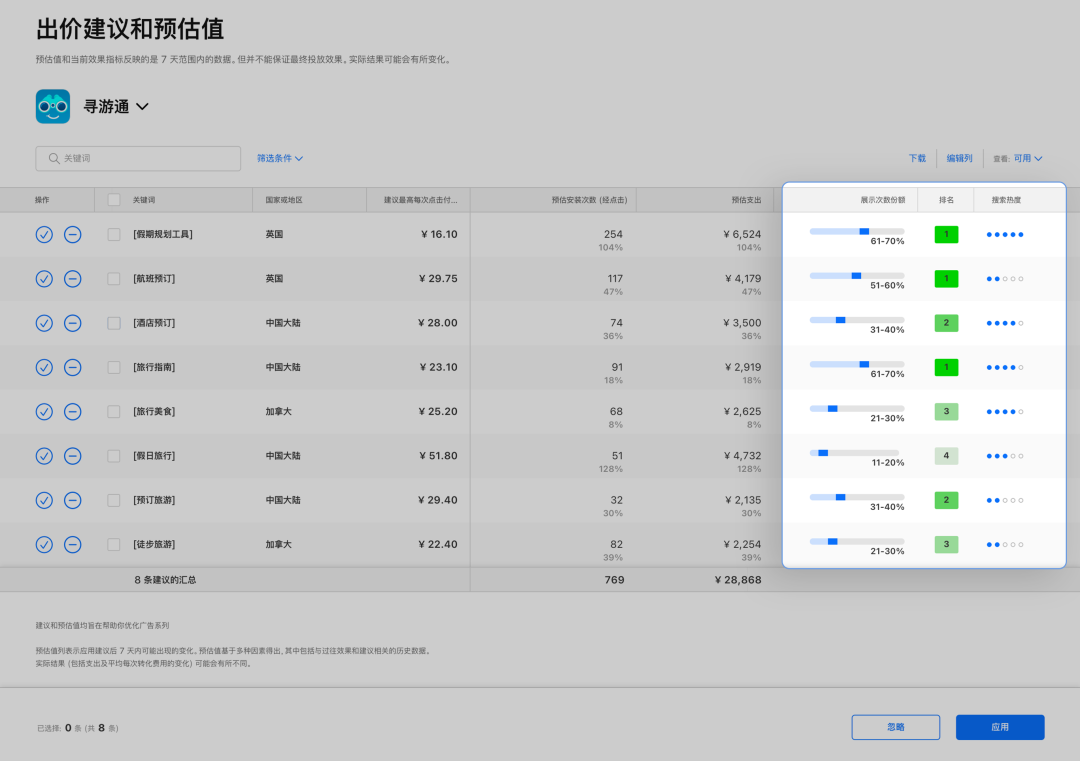This screenshot has height=761, width=1080.
Task: Dismiss the 旅行美食 suggestion minus icon
Action: 72,412
